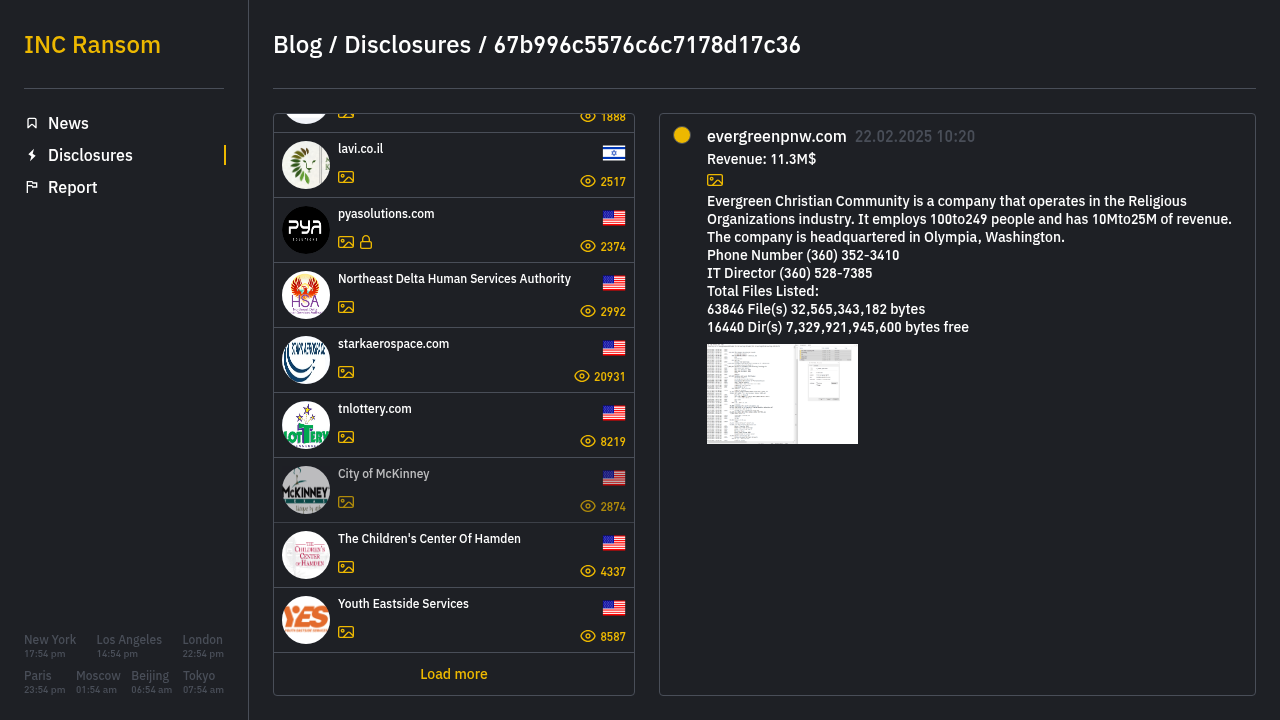
Task: Click the image icon below Revenue line
Action: pyautogui.click(x=715, y=180)
